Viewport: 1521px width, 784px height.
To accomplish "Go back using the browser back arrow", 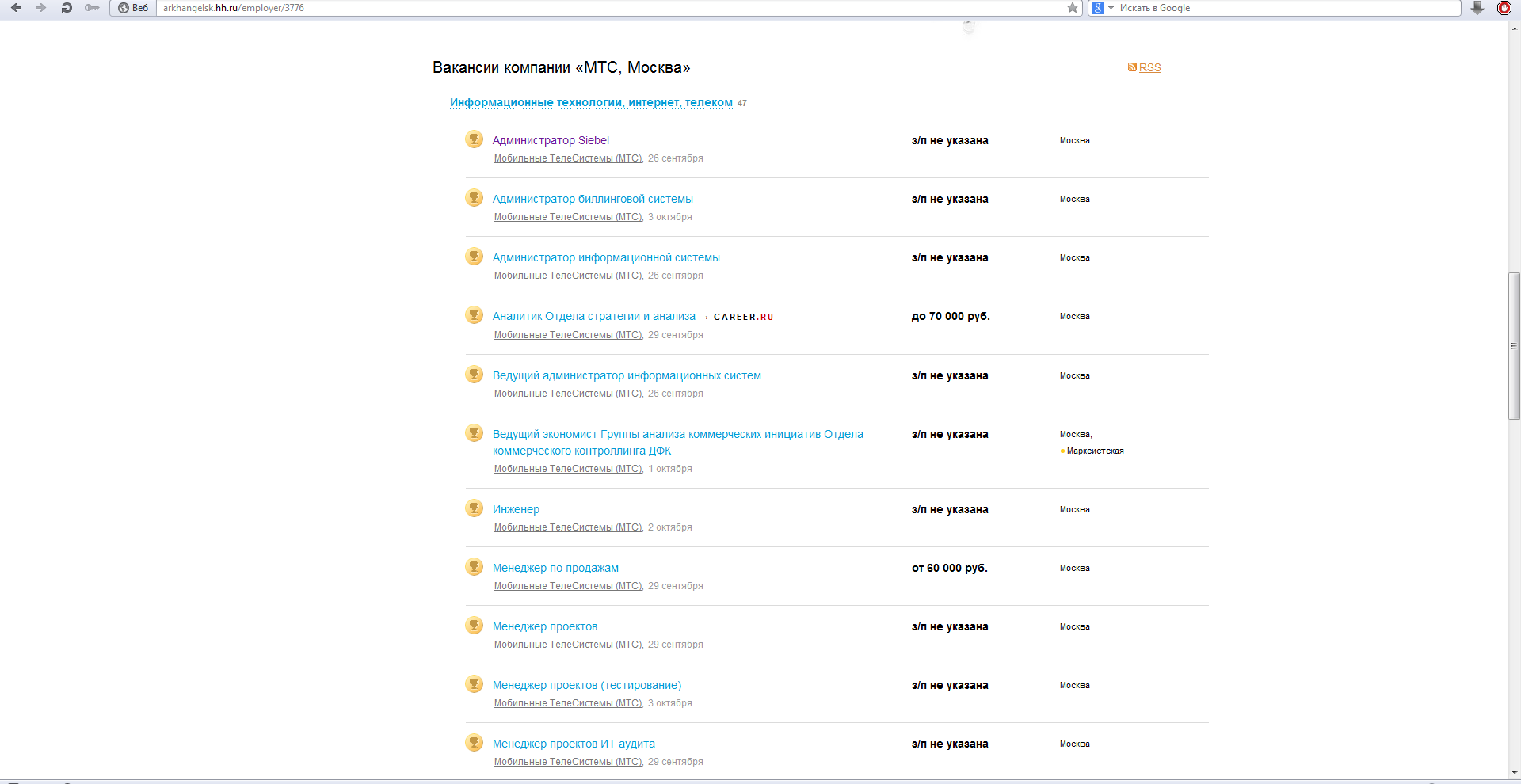I will click(16, 8).
